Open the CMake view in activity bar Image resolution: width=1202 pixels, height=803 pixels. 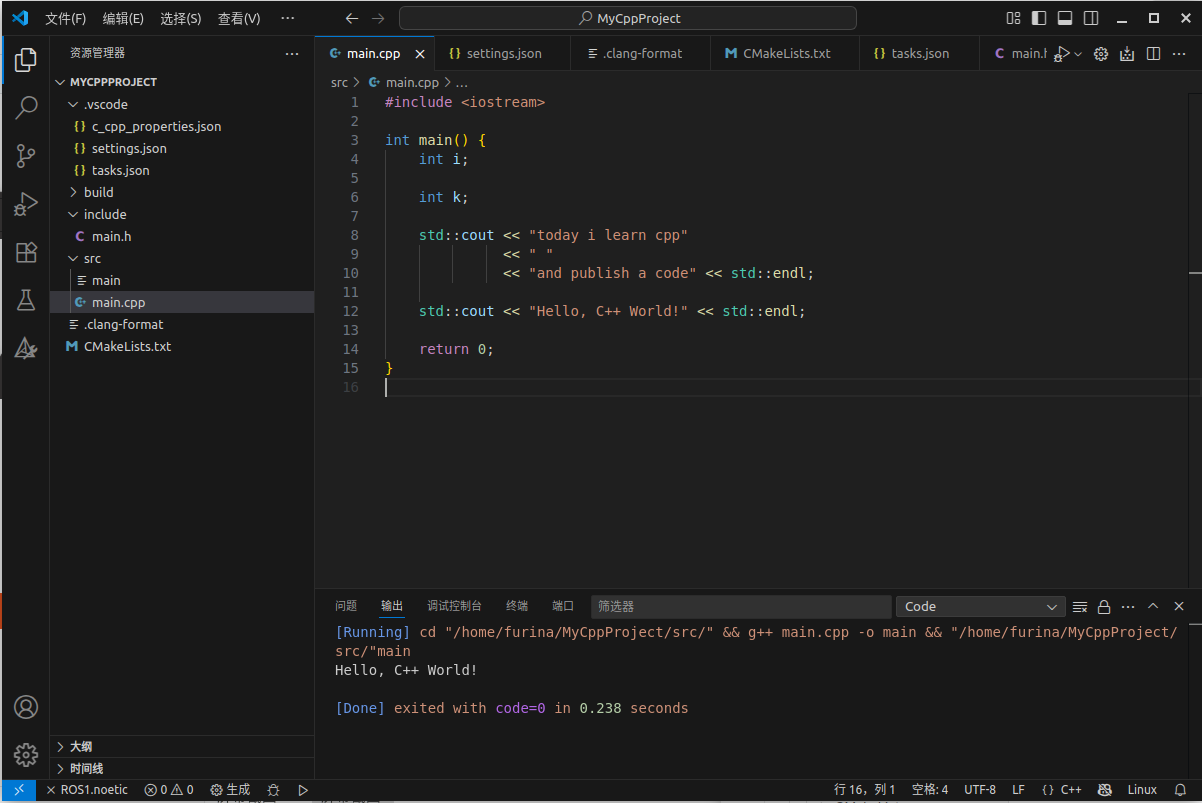26,348
